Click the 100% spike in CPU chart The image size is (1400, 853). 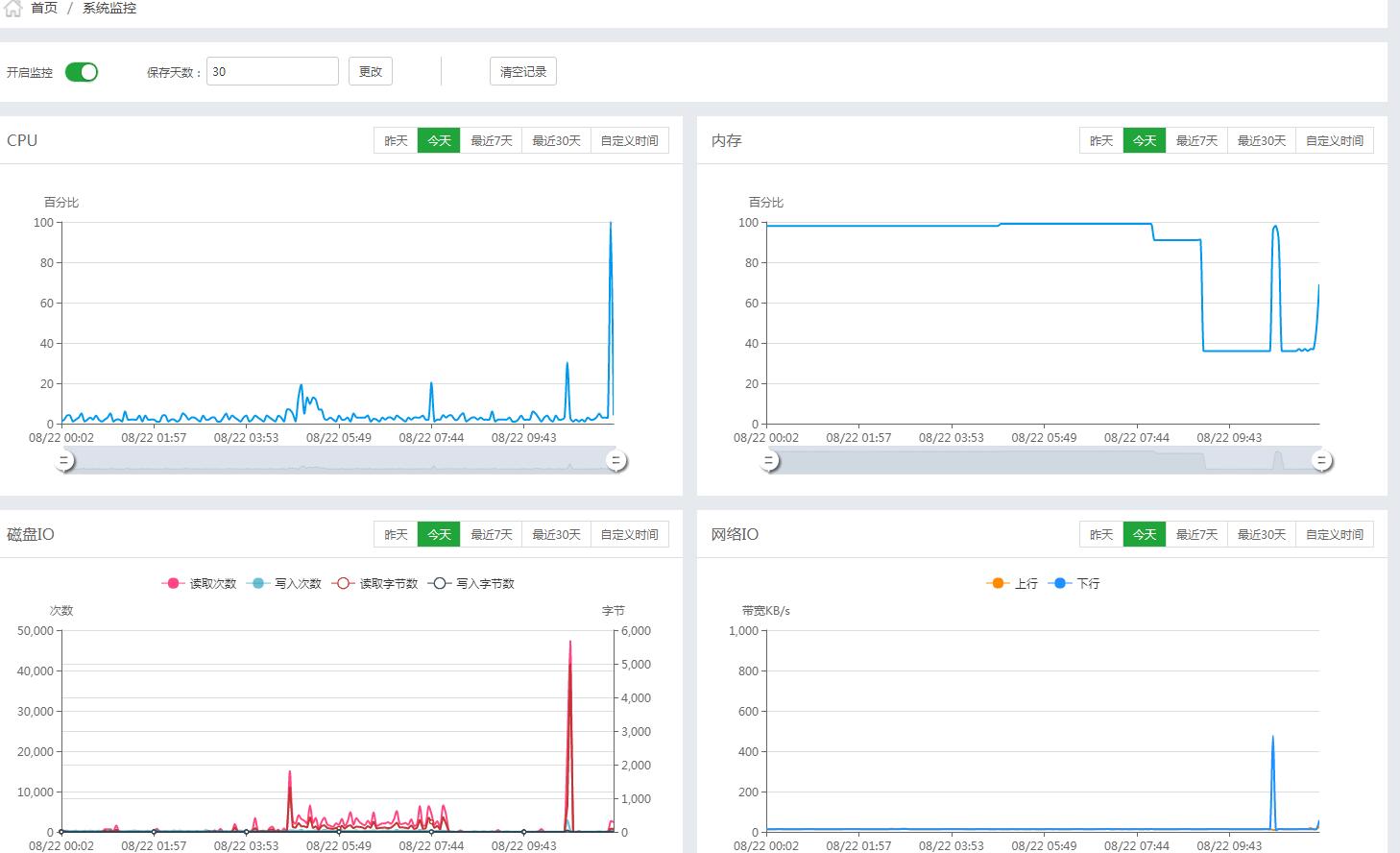(x=611, y=224)
